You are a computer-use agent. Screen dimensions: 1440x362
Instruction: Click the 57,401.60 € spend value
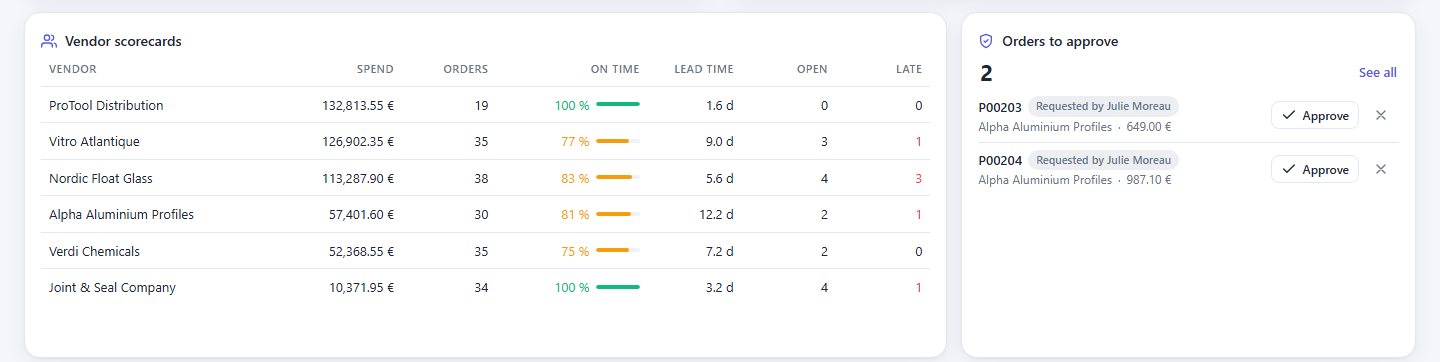click(x=361, y=215)
